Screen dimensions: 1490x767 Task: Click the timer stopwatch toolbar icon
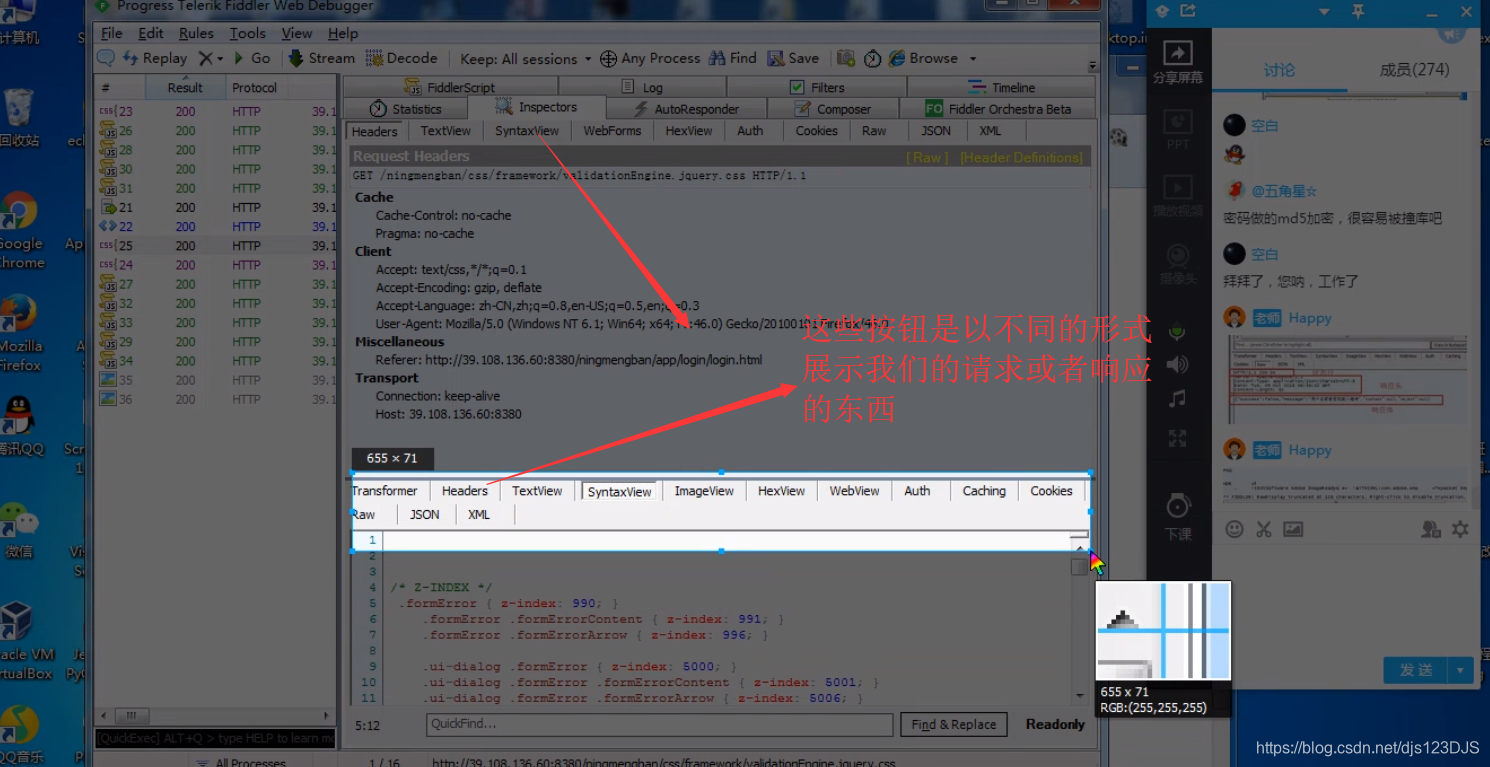point(872,59)
